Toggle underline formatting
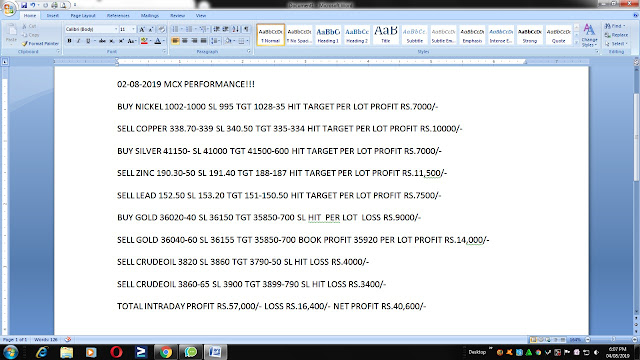Image resolution: width=640 pixels, height=360 pixels. [x=88, y=41]
